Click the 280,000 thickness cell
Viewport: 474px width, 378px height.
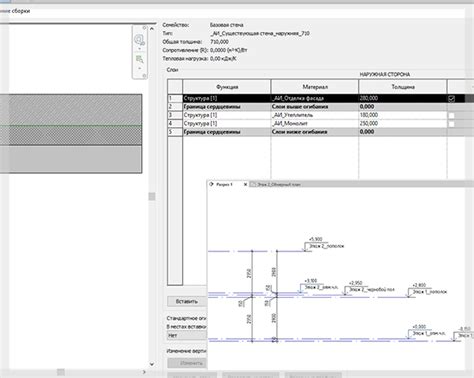click(403, 98)
